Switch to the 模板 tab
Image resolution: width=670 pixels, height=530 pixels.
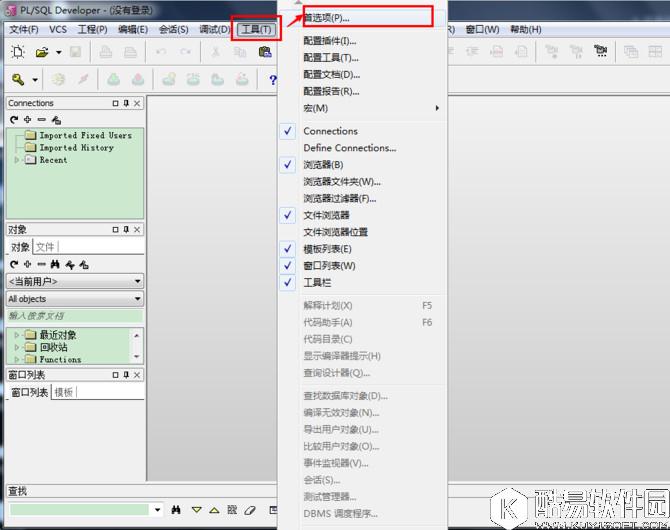click(64, 392)
